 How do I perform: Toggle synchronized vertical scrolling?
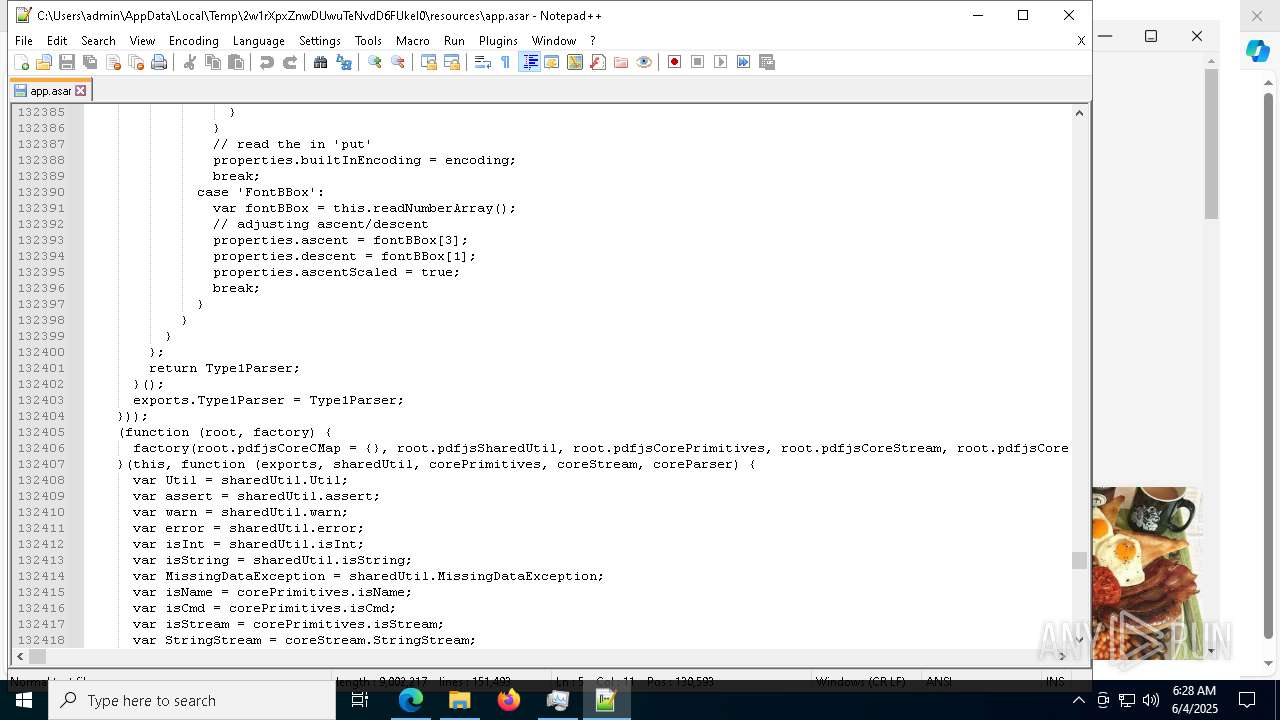pos(429,62)
